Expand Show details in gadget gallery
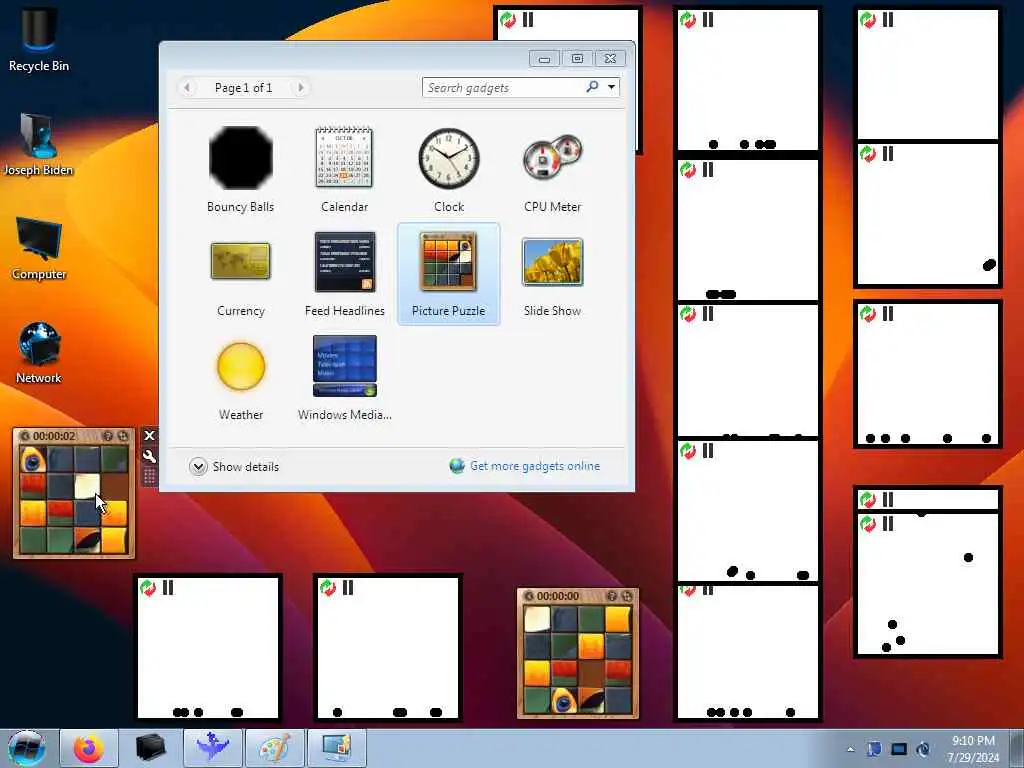1024x768 pixels. [234, 466]
